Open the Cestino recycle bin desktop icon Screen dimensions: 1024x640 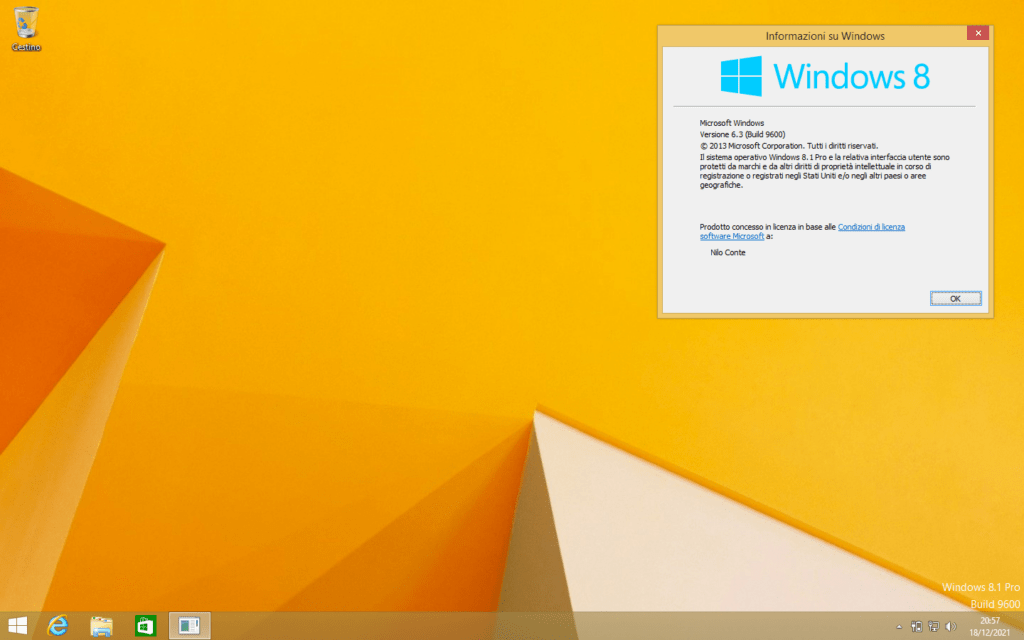click(27, 26)
